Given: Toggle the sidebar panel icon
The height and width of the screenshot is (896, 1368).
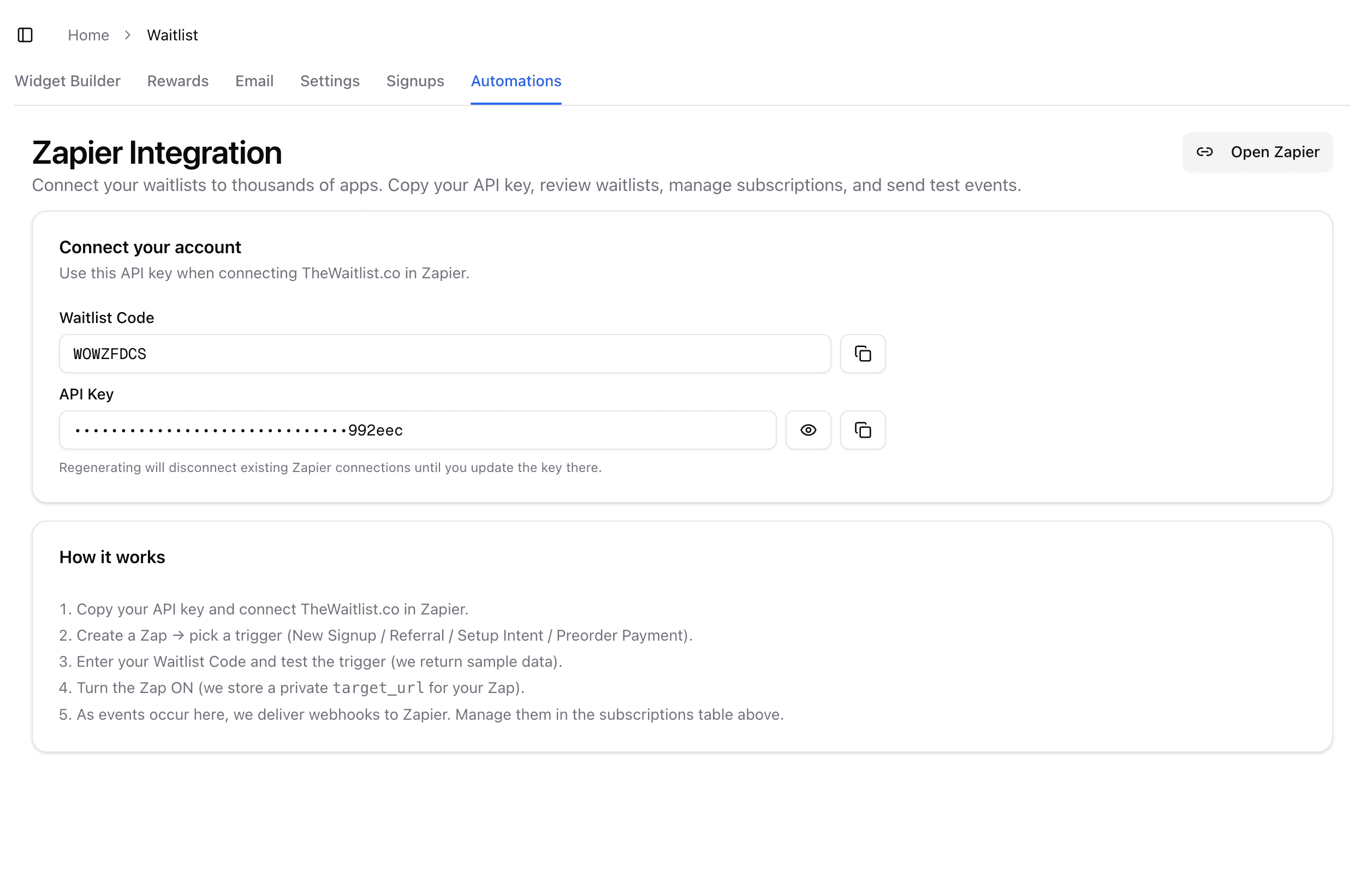Looking at the screenshot, I should (25, 35).
